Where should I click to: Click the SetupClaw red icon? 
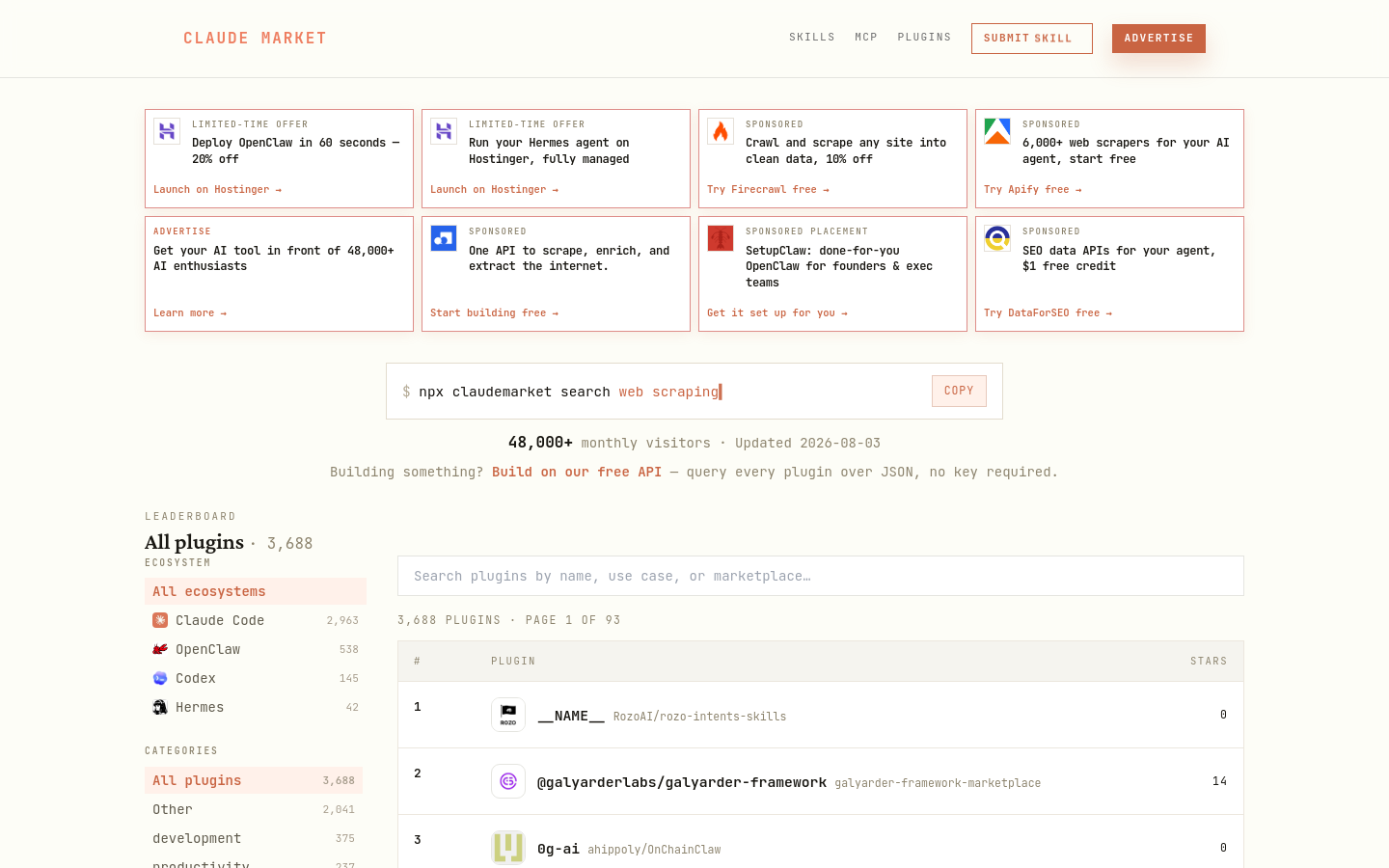tap(721, 238)
